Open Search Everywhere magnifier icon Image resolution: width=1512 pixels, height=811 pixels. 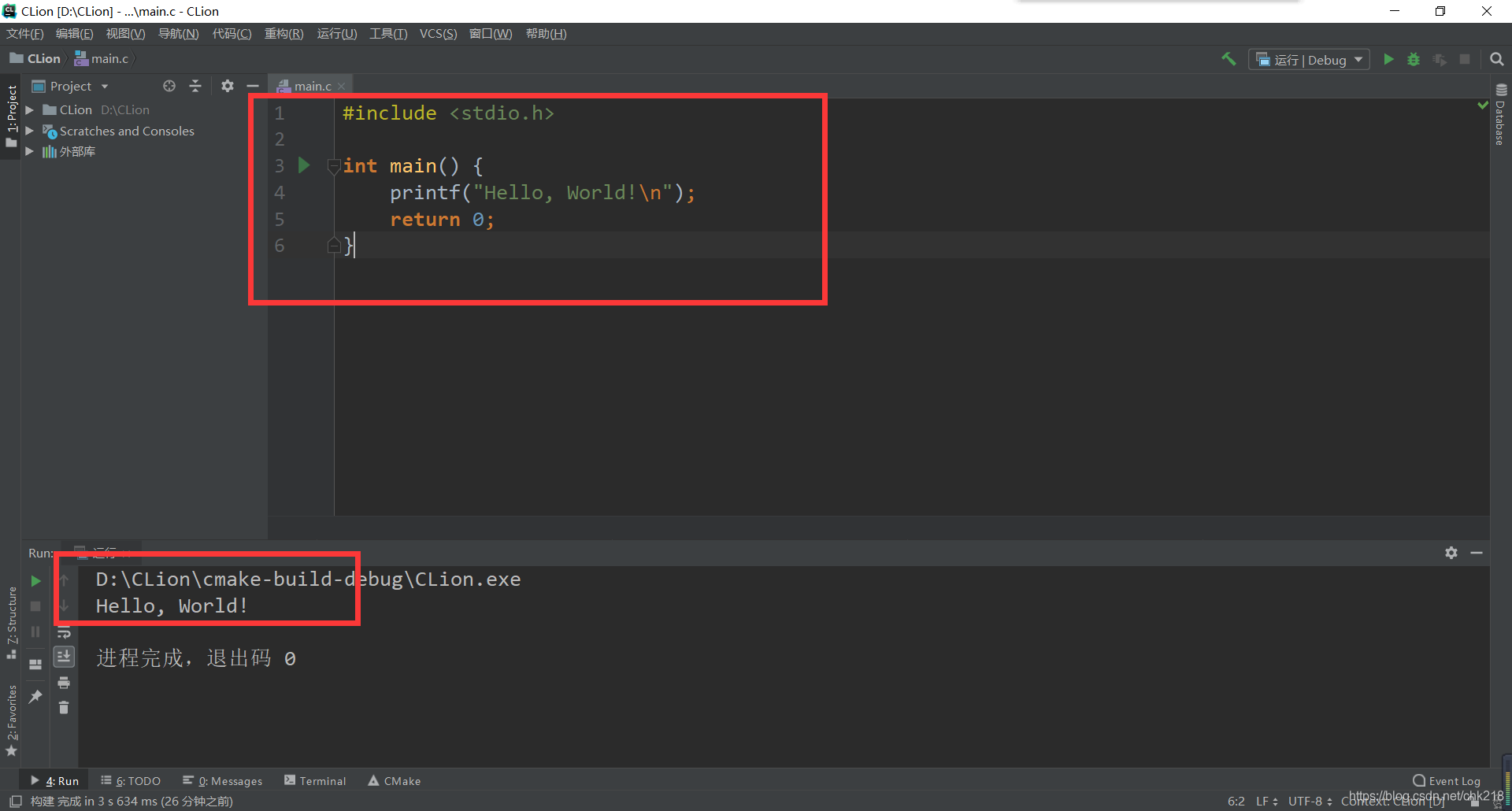click(x=1497, y=59)
